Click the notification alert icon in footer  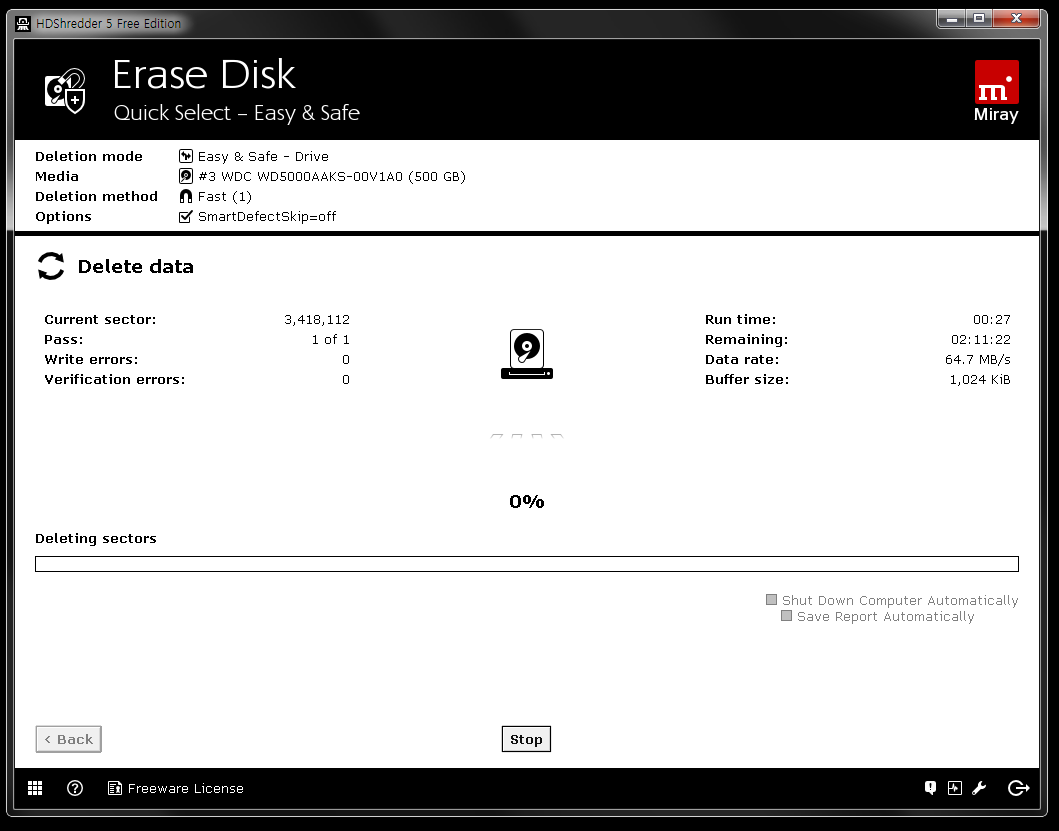point(930,788)
